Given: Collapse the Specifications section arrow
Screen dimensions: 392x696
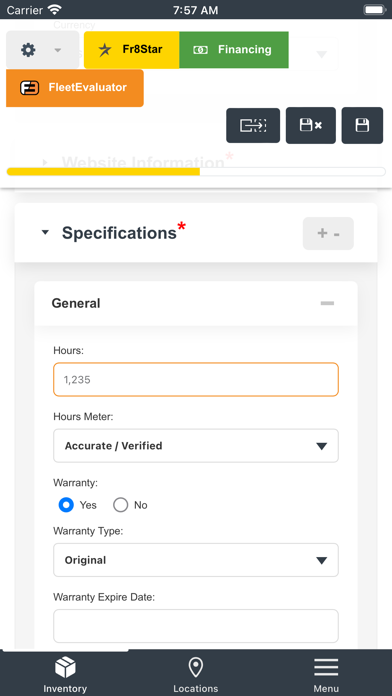Looking at the screenshot, I should [45, 233].
